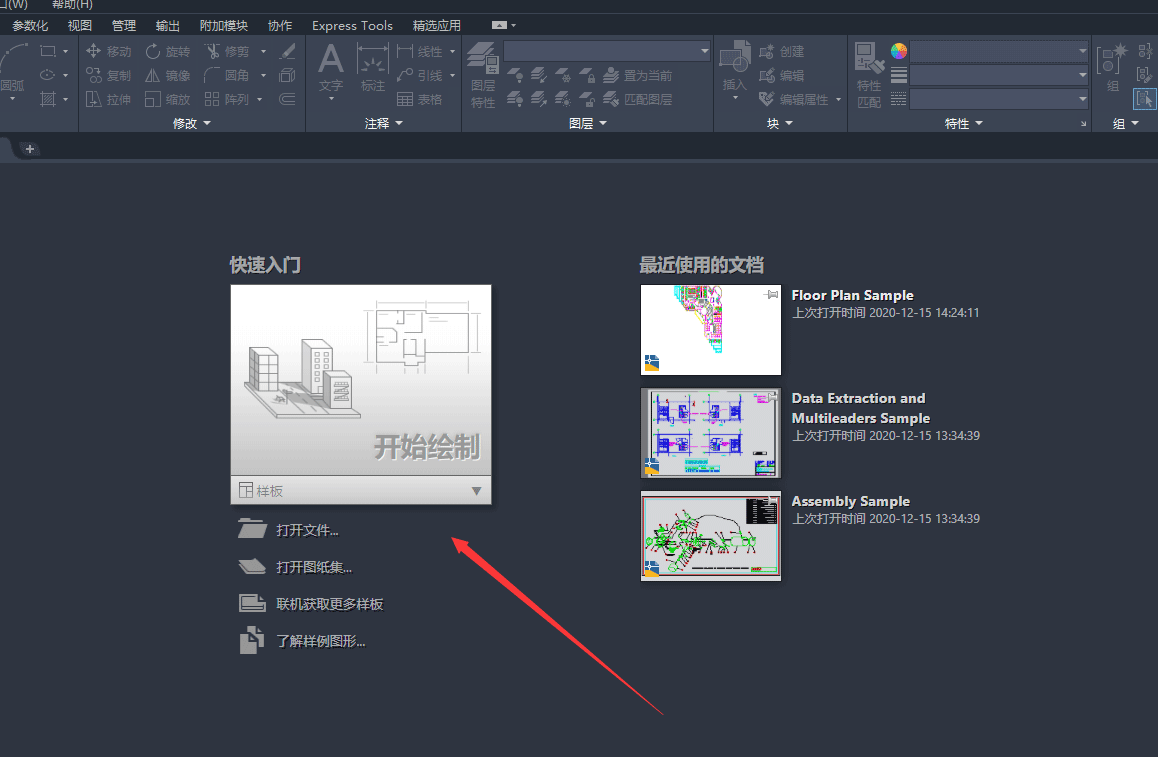The width and height of the screenshot is (1158, 757).
Task: Click 联机获取更多样板 link
Action: 329,604
